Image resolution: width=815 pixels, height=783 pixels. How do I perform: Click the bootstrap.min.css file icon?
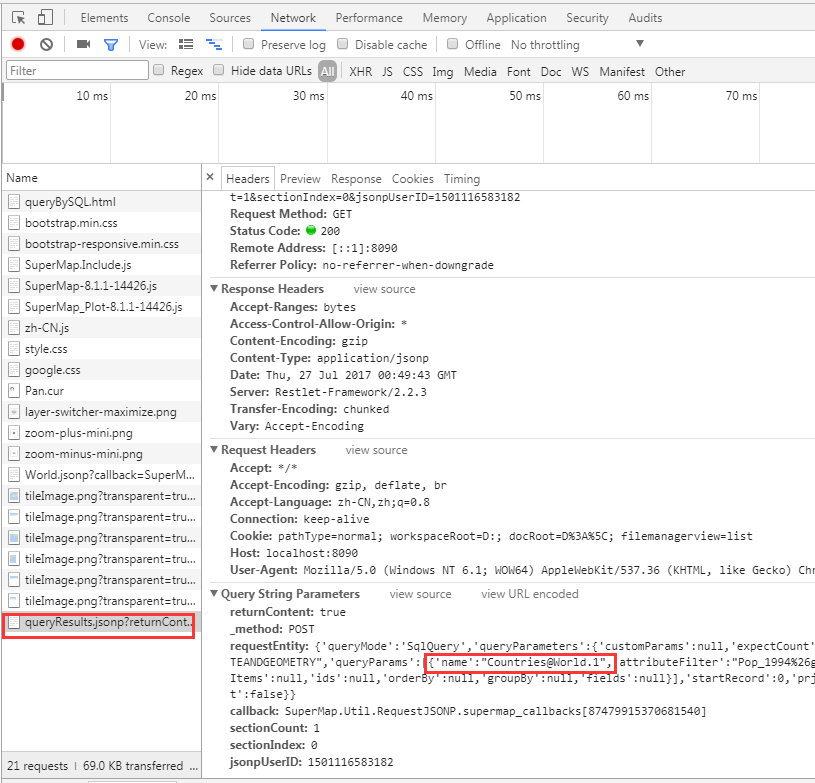point(14,223)
